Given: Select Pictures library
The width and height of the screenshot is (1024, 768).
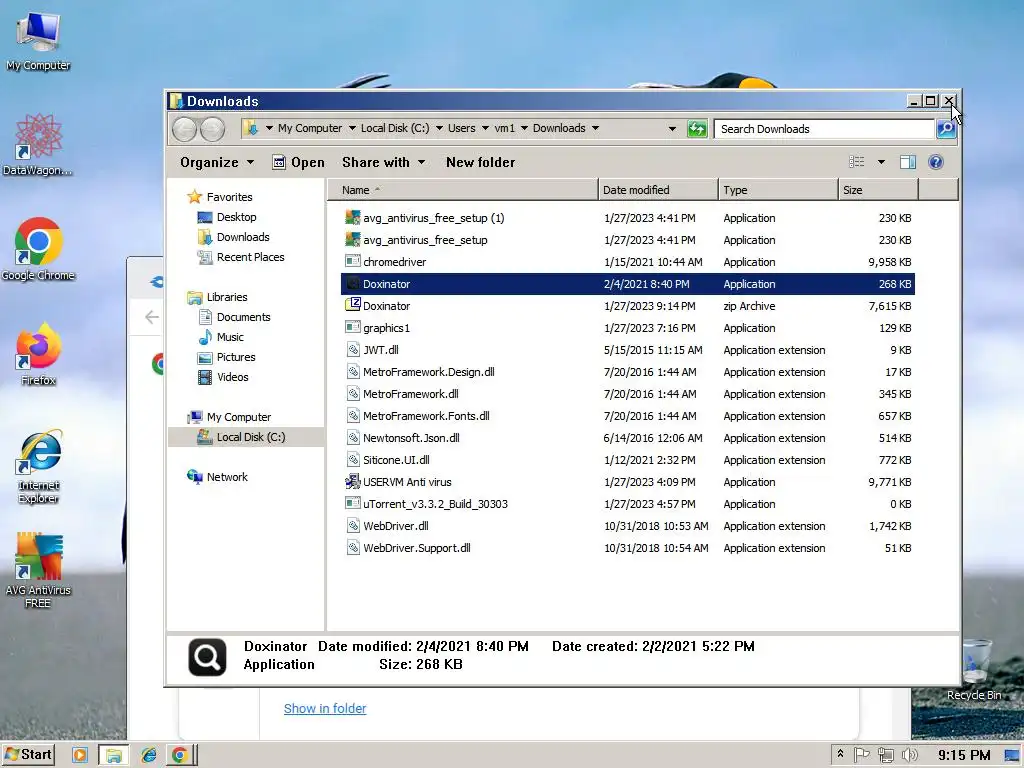Looking at the screenshot, I should point(236,357).
